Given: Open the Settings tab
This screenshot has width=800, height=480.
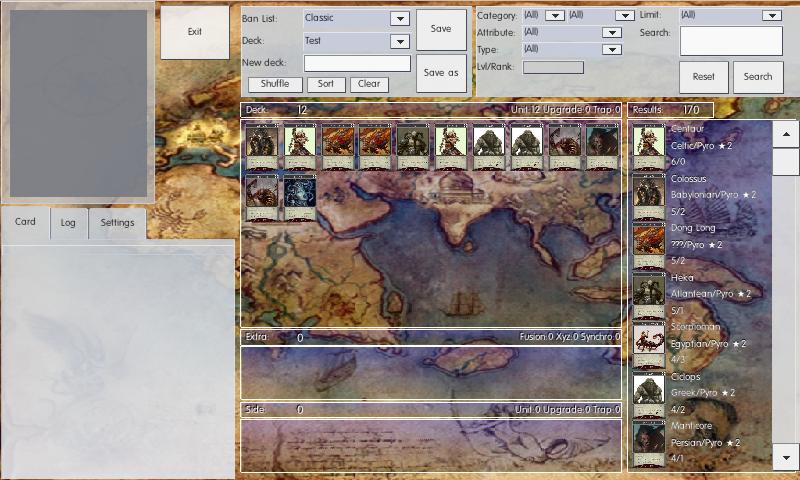Looking at the screenshot, I should [x=117, y=223].
